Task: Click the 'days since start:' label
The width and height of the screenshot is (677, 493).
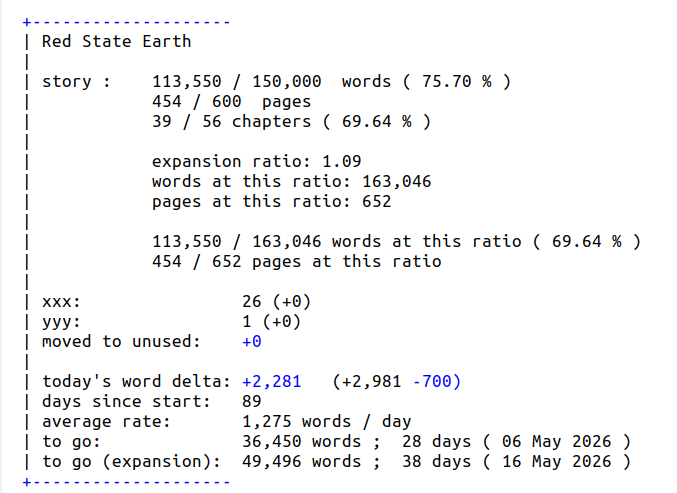Action: (127, 401)
